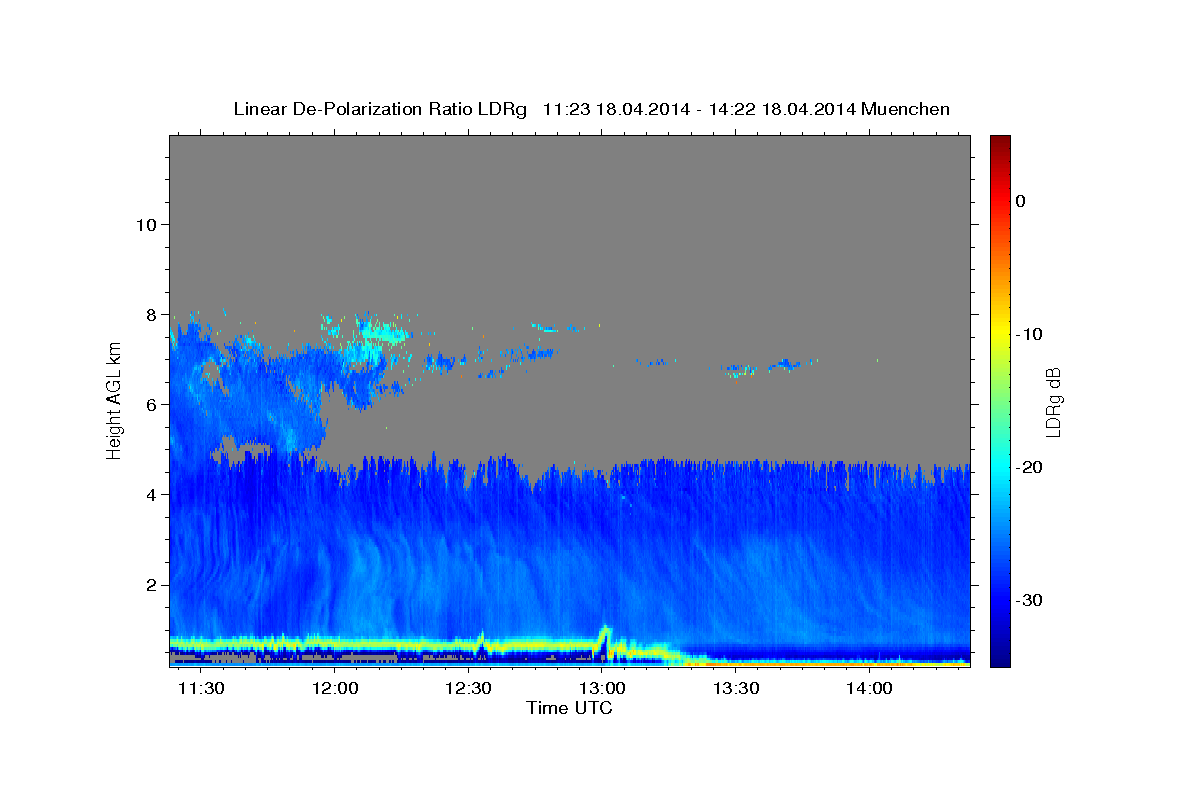Click the 14:00 time tick label

[869, 689]
